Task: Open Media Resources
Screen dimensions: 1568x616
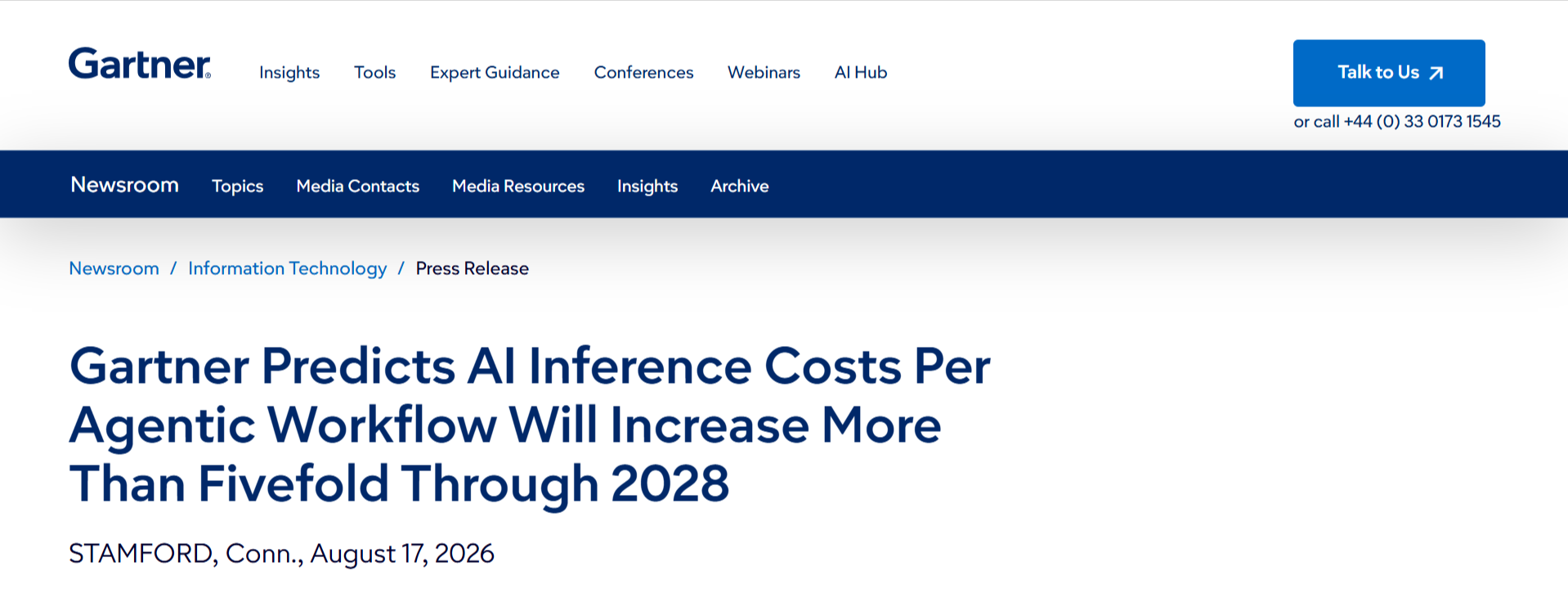Action: [x=518, y=187]
